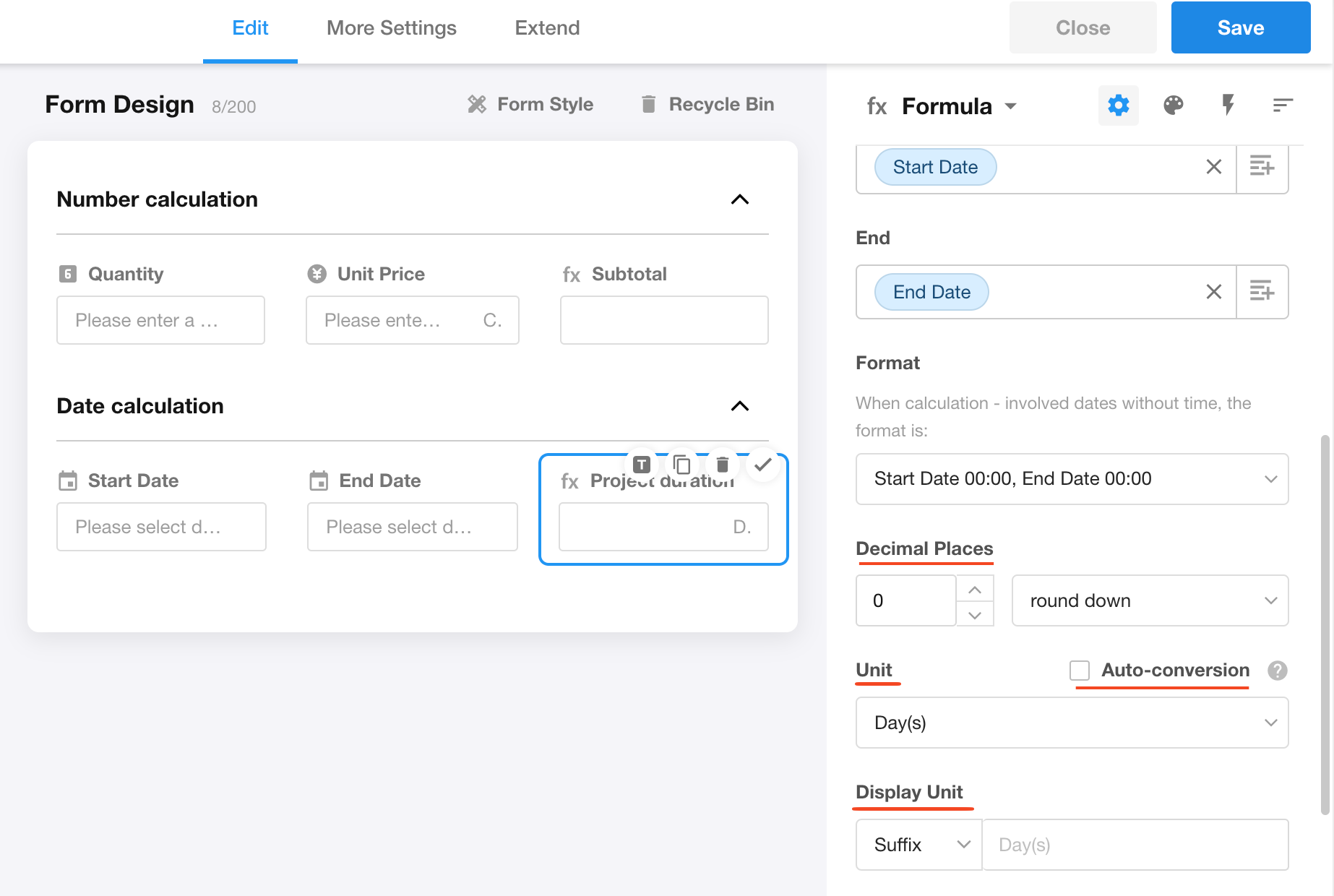Click add-field icon next to End Date

(x=1262, y=292)
